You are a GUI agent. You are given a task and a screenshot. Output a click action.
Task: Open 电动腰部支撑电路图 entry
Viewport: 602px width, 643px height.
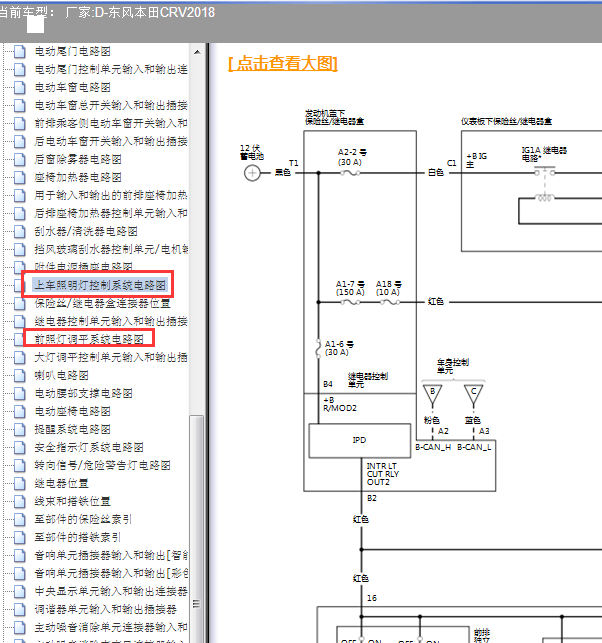point(83,393)
